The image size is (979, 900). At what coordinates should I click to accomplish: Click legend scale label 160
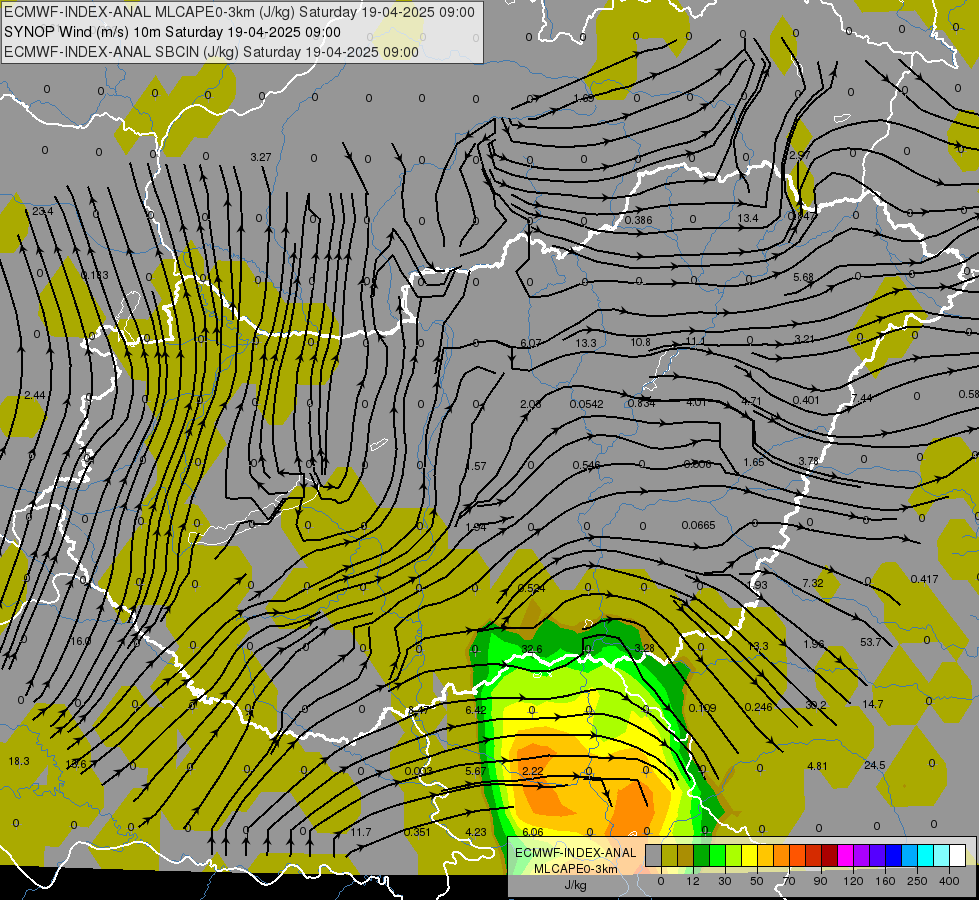pyautogui.click(x=885, y=881)
